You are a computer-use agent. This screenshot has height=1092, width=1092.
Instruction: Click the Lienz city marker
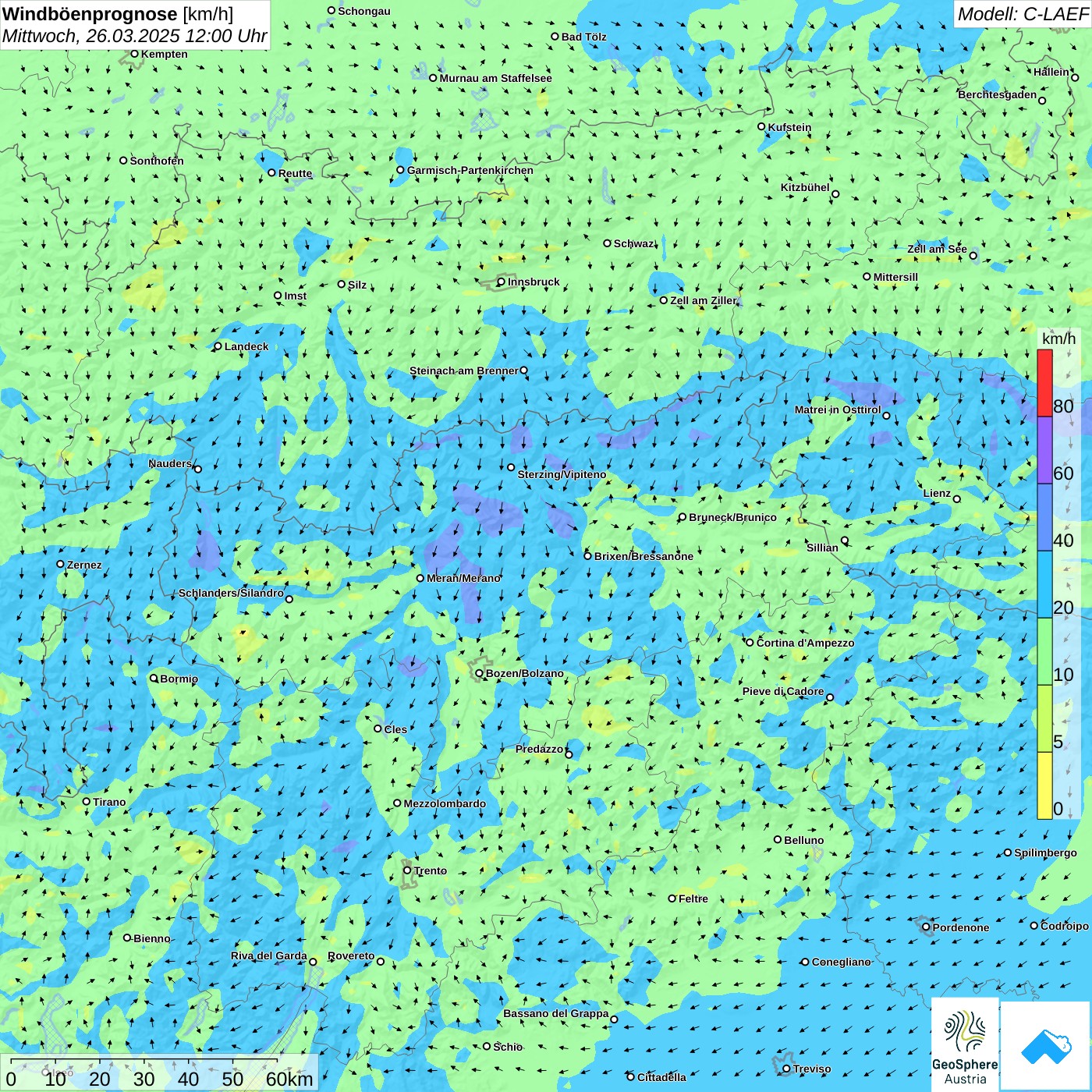point(957,499)
